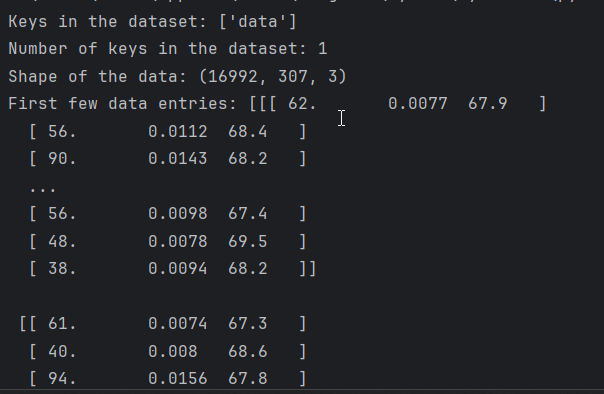The image size is (604, 394).
Task: Click 68.2 in the 0.0094 row
Action: click(x=248, y=269)
